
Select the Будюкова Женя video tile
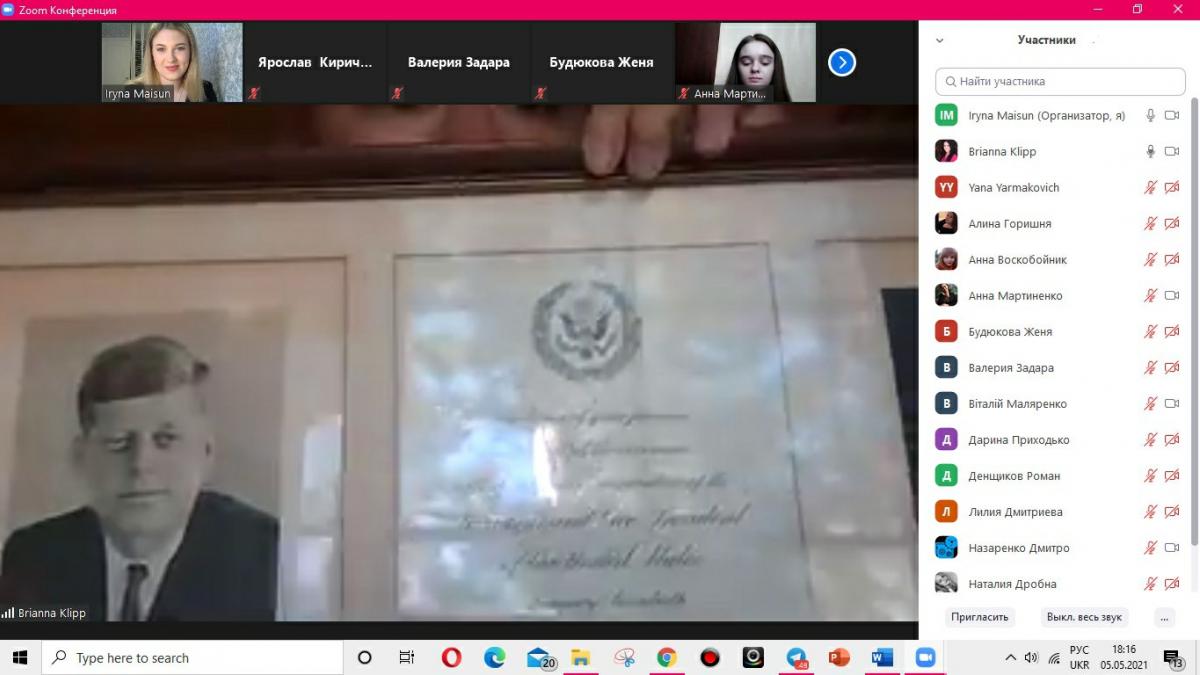[601, 62]
